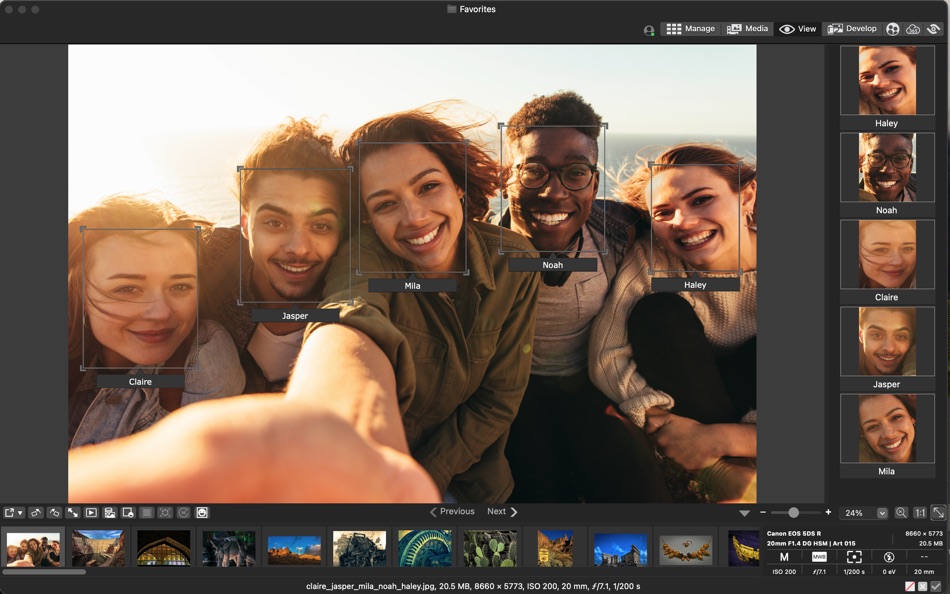The height and width of the screenshot is (594, 950).
Task: Click the private folder eye icon
Action: point(935,28)
